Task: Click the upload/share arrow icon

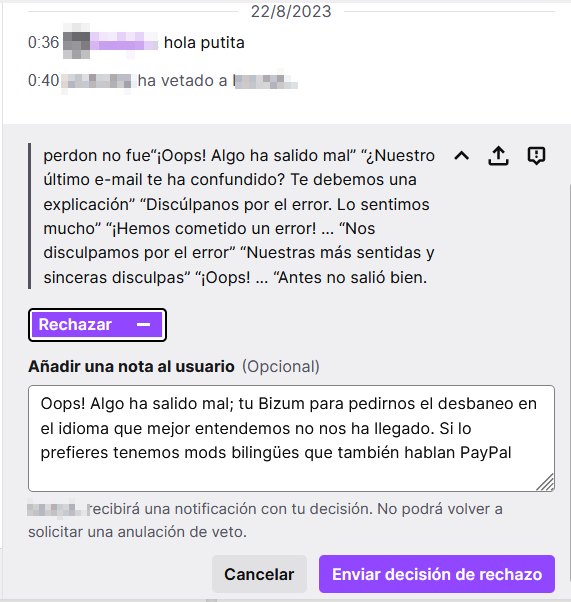Action: [x=498, y=156]
